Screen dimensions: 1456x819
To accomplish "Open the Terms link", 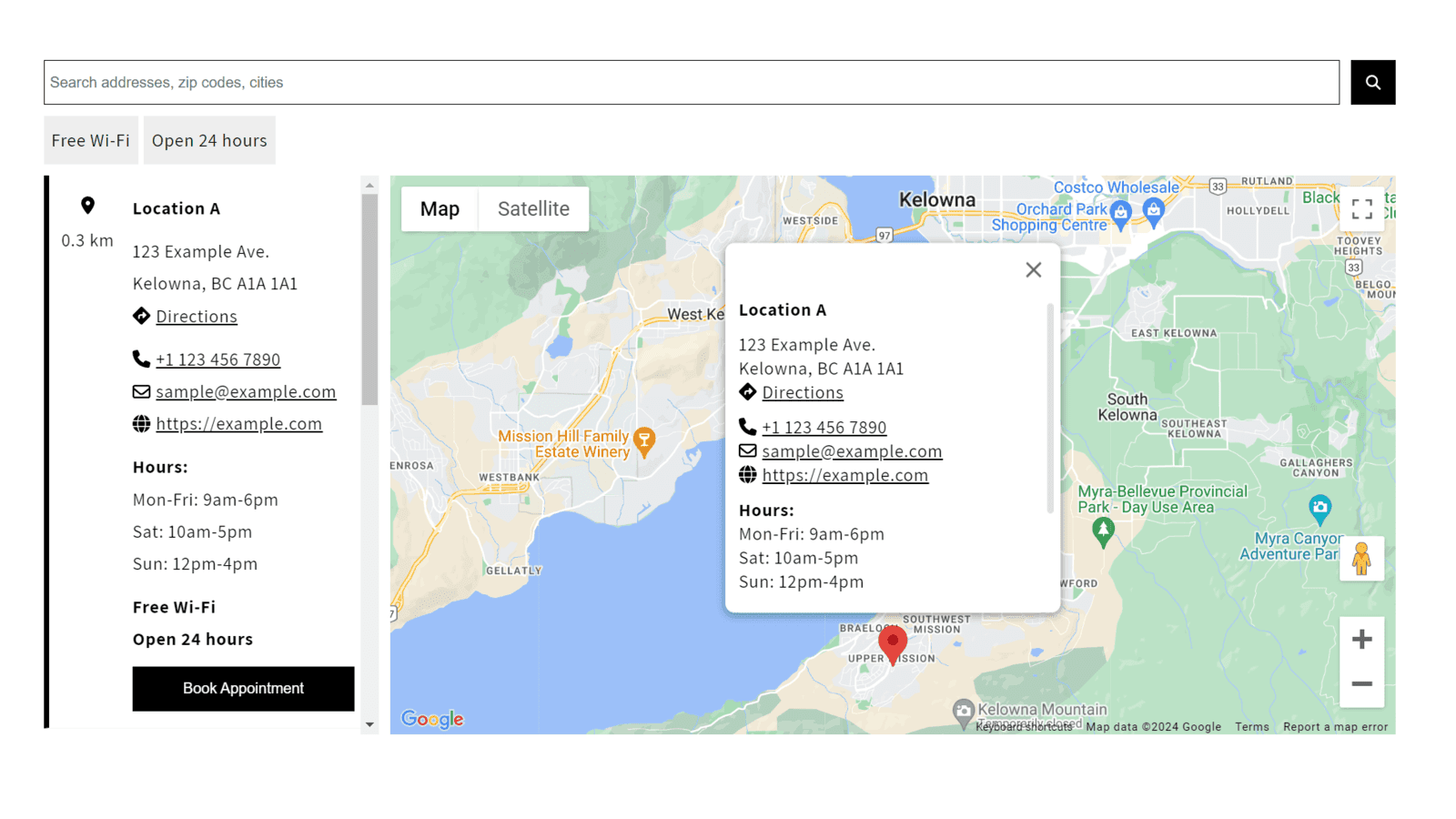I will click(x=1251, y=726).
